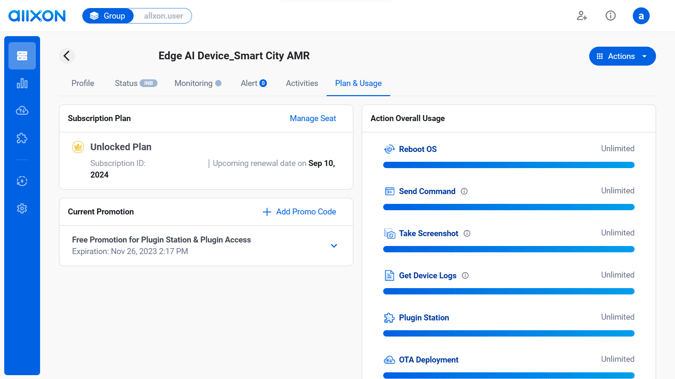Open the devices list sidebar icon
675x379 pixels.
[x=22, y=56]
